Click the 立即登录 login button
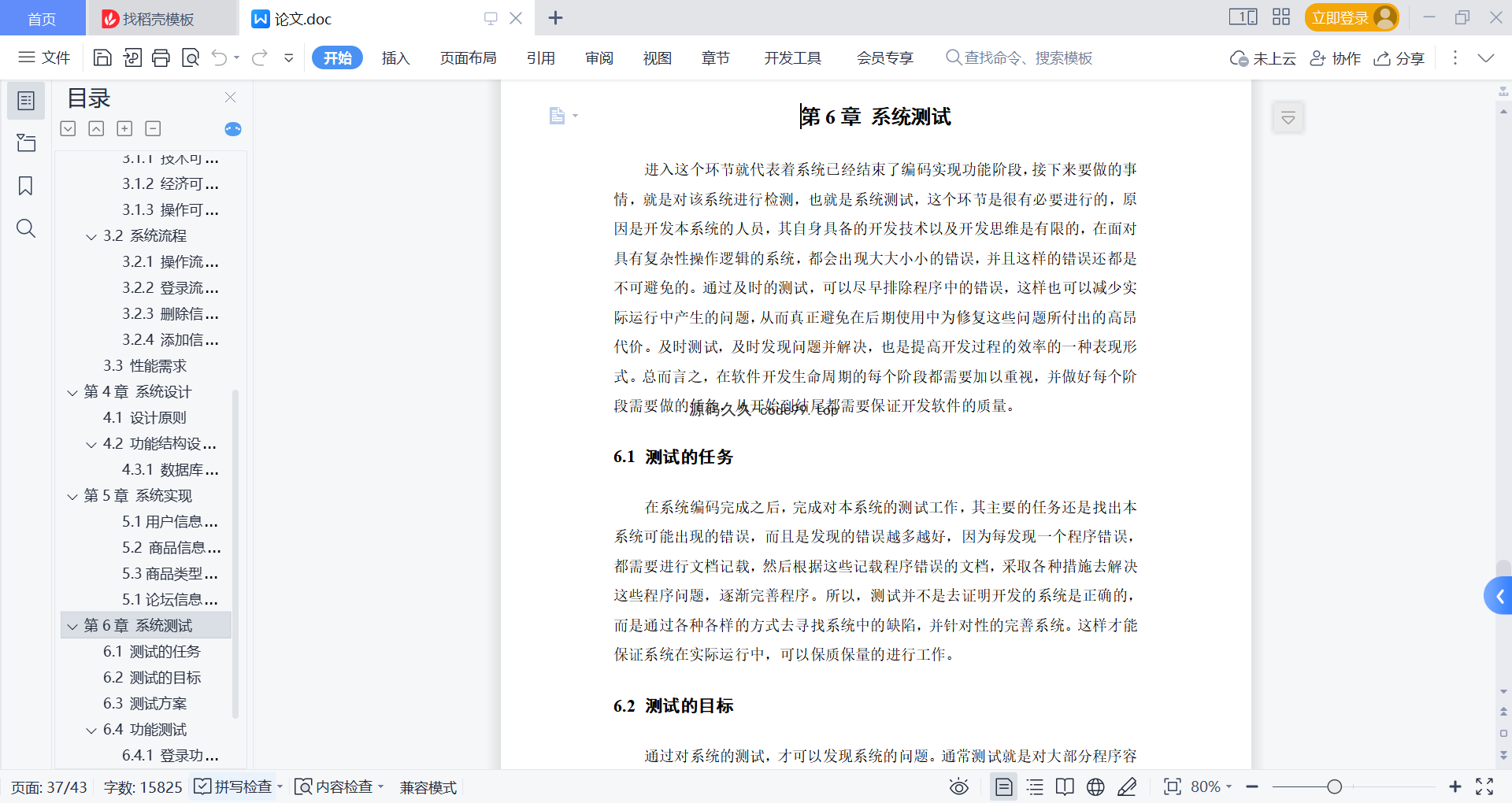 click(x=1351, y=17)
